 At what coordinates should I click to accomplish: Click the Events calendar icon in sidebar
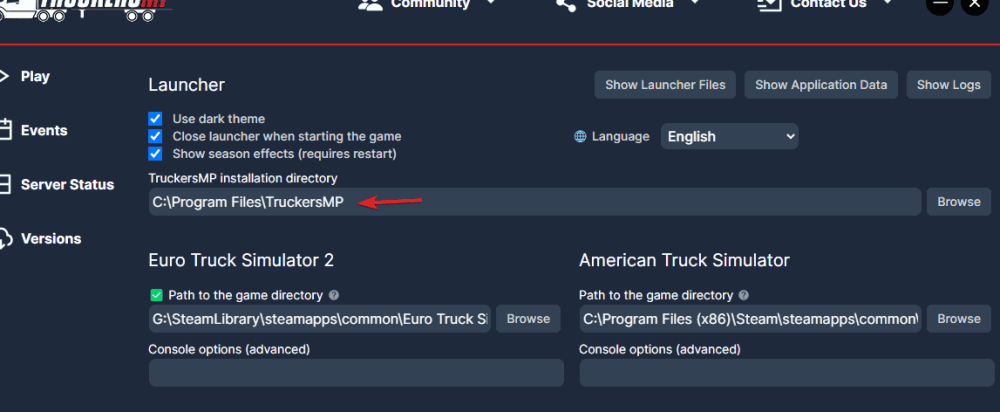coord(5,130)
